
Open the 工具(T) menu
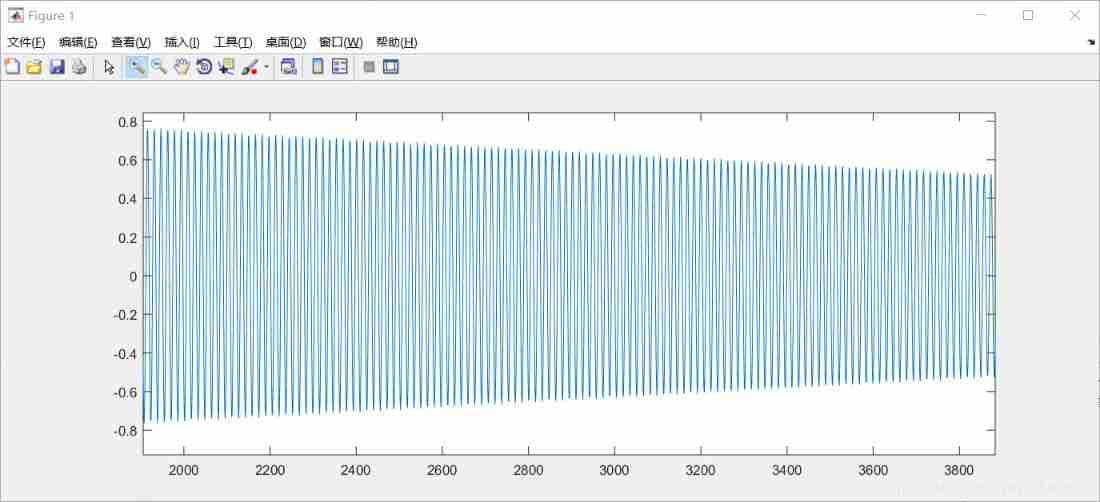coord(233,42)
